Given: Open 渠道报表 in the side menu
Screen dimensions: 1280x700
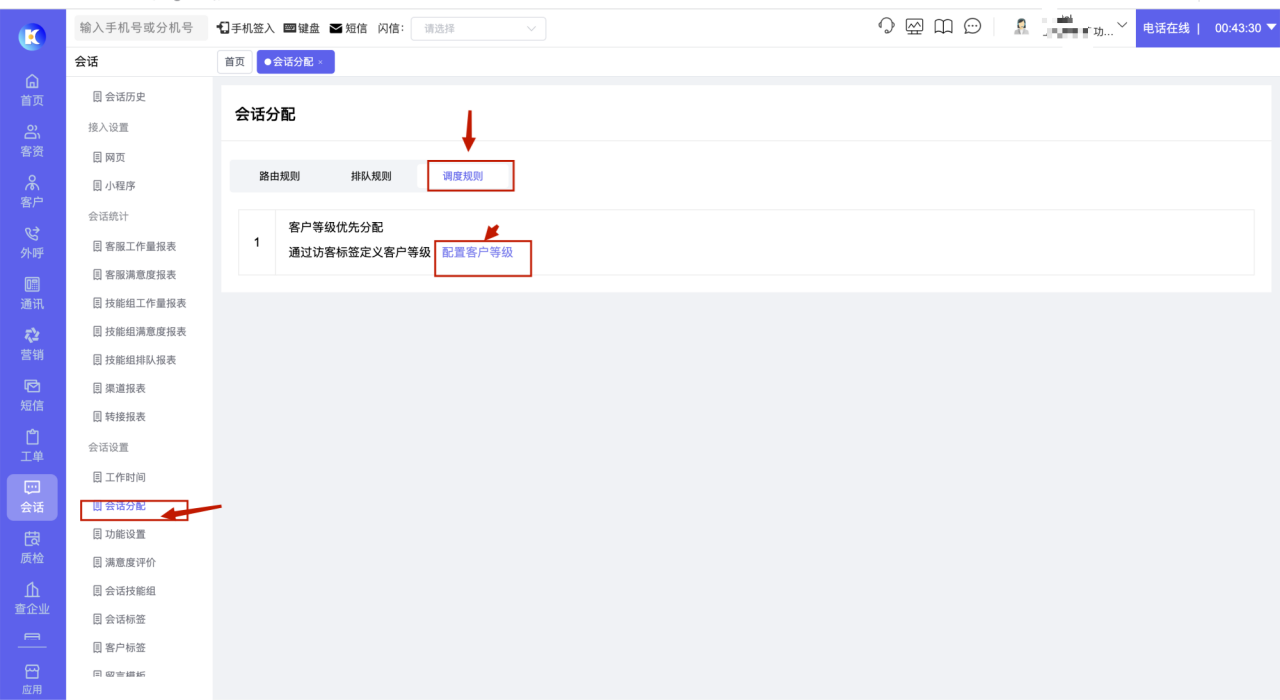Looking at the screenshot, I should coord(119,388).
